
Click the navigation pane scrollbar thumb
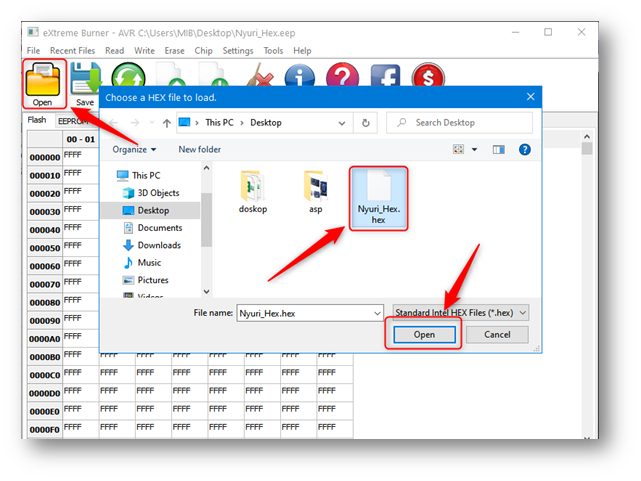[206, 219]
